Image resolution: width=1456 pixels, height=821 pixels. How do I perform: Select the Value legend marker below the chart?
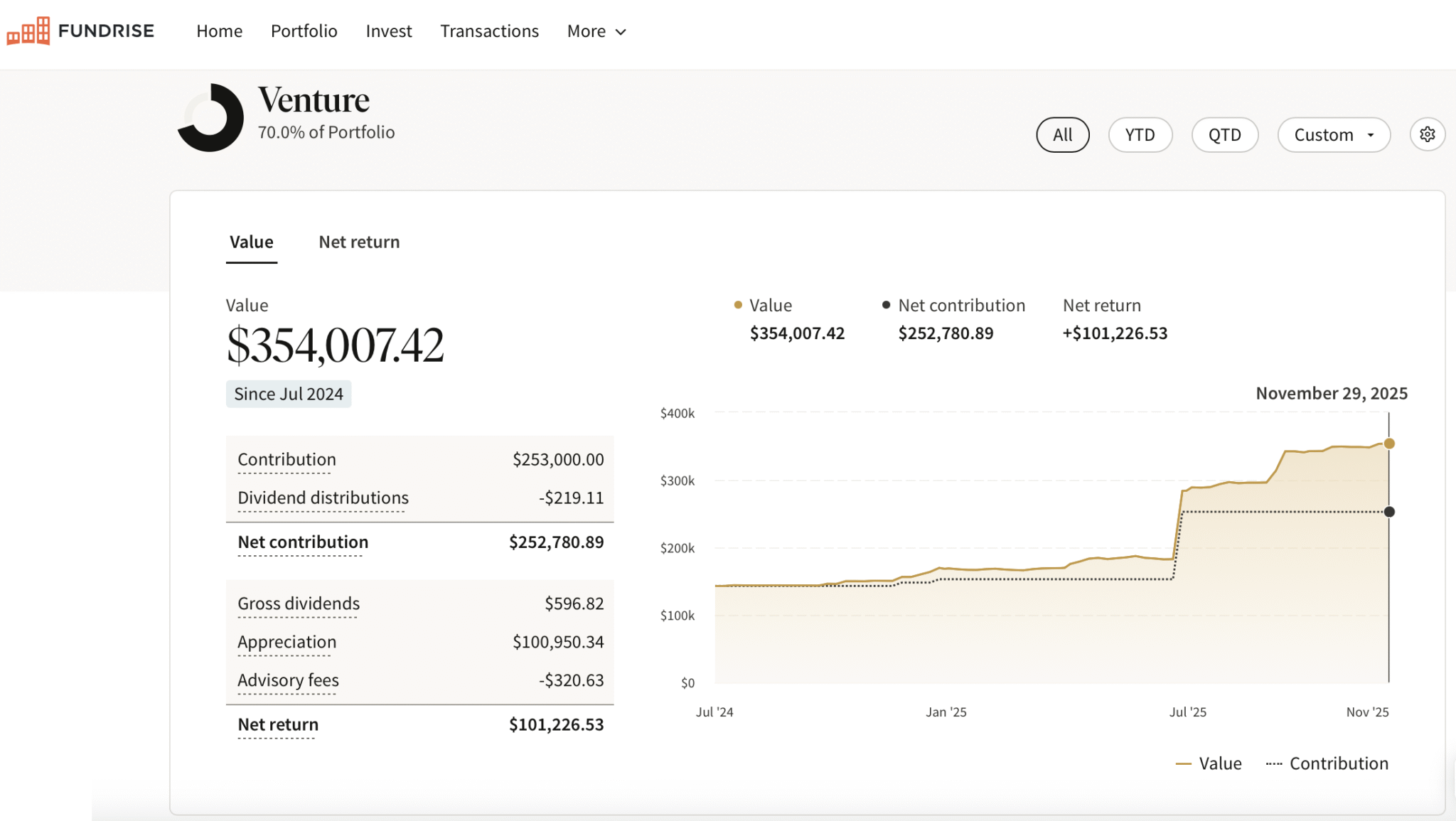[1185, 763]
